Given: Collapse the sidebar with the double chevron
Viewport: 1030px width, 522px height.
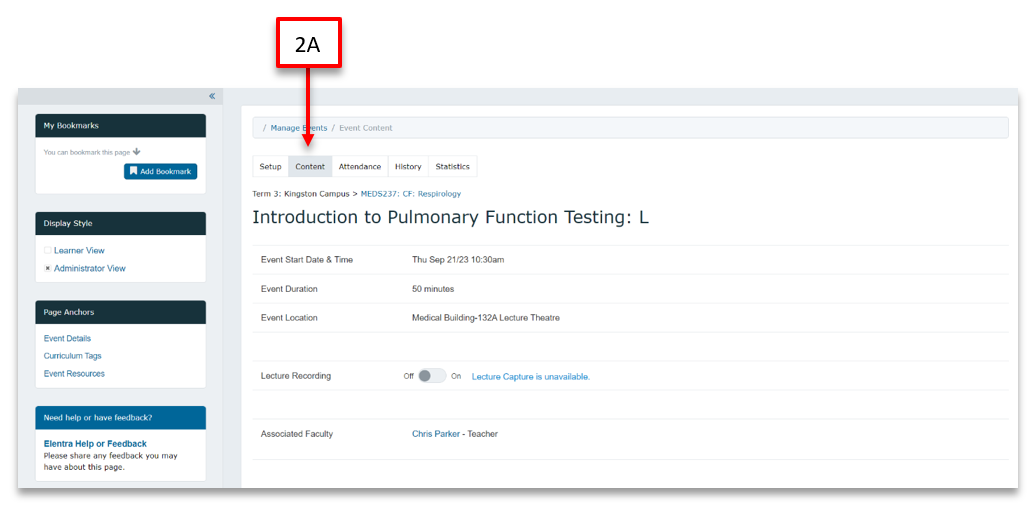Looking at the screenshot, I should click(212, 96).
